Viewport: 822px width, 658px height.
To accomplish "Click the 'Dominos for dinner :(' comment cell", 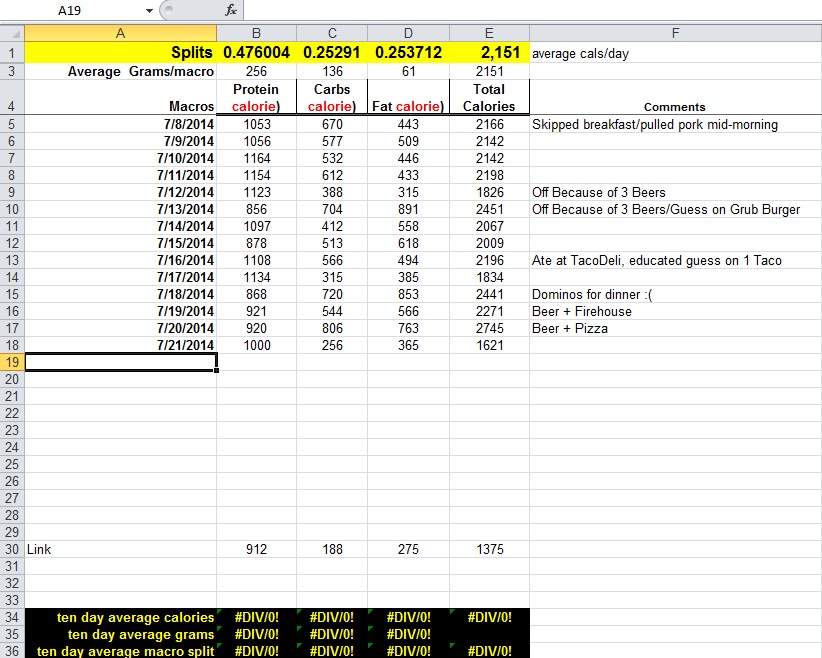I will click(675, 294).
